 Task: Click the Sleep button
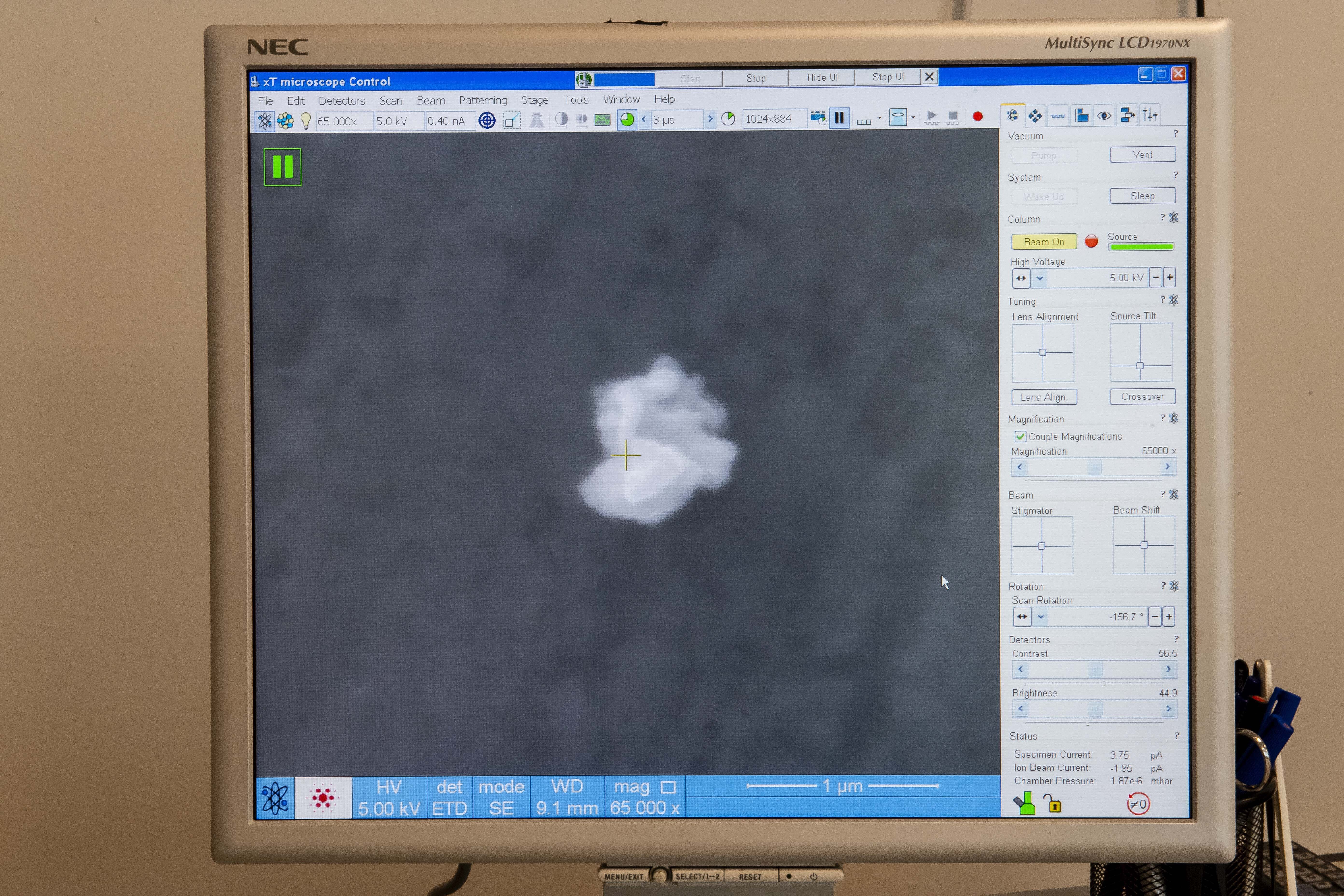pos(1142,196)
